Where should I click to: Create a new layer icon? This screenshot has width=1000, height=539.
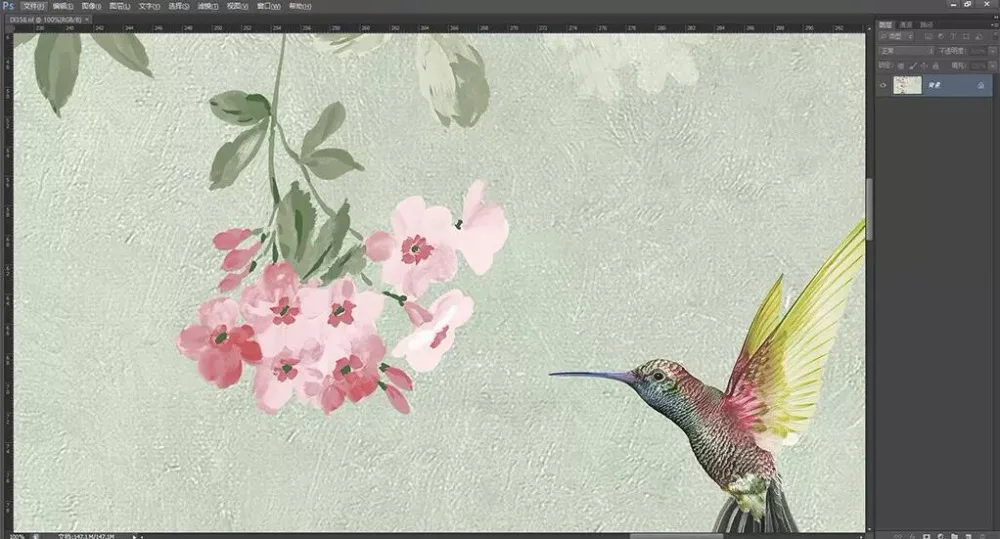968,536
